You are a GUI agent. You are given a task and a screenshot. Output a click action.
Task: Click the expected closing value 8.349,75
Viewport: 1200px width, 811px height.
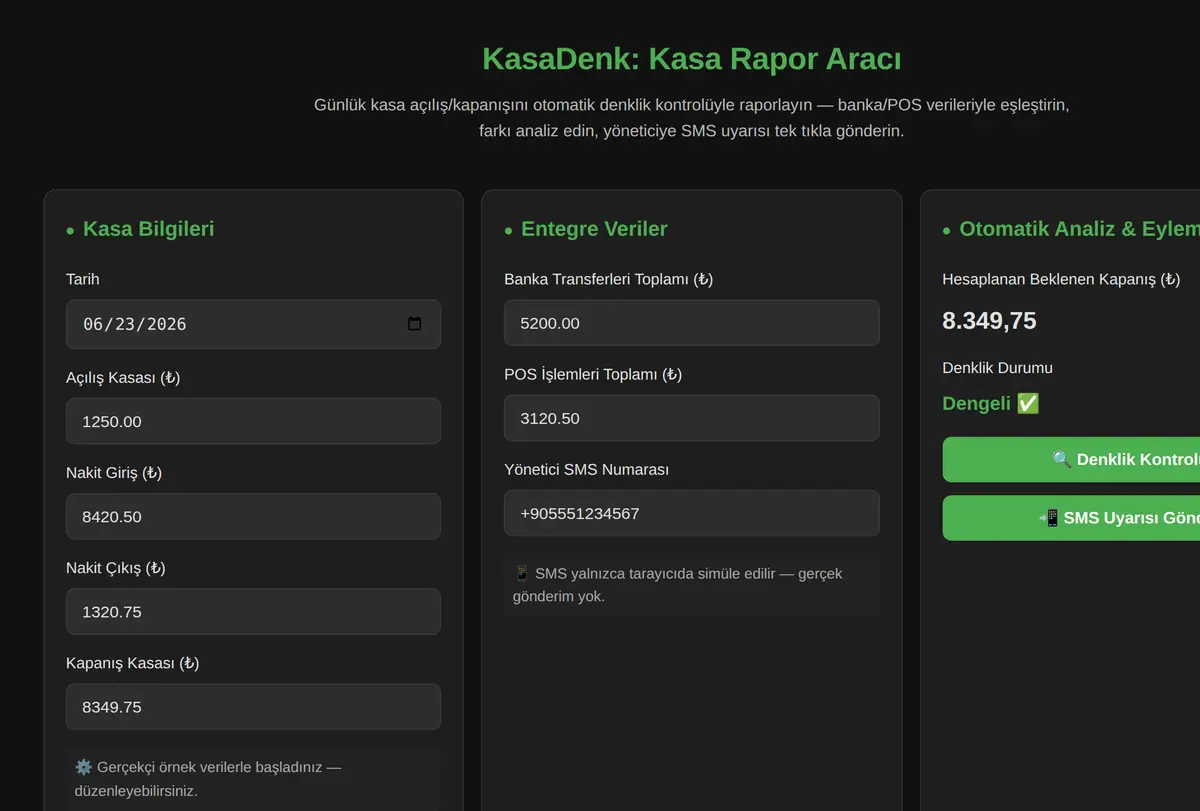click(x=989, y=321)
